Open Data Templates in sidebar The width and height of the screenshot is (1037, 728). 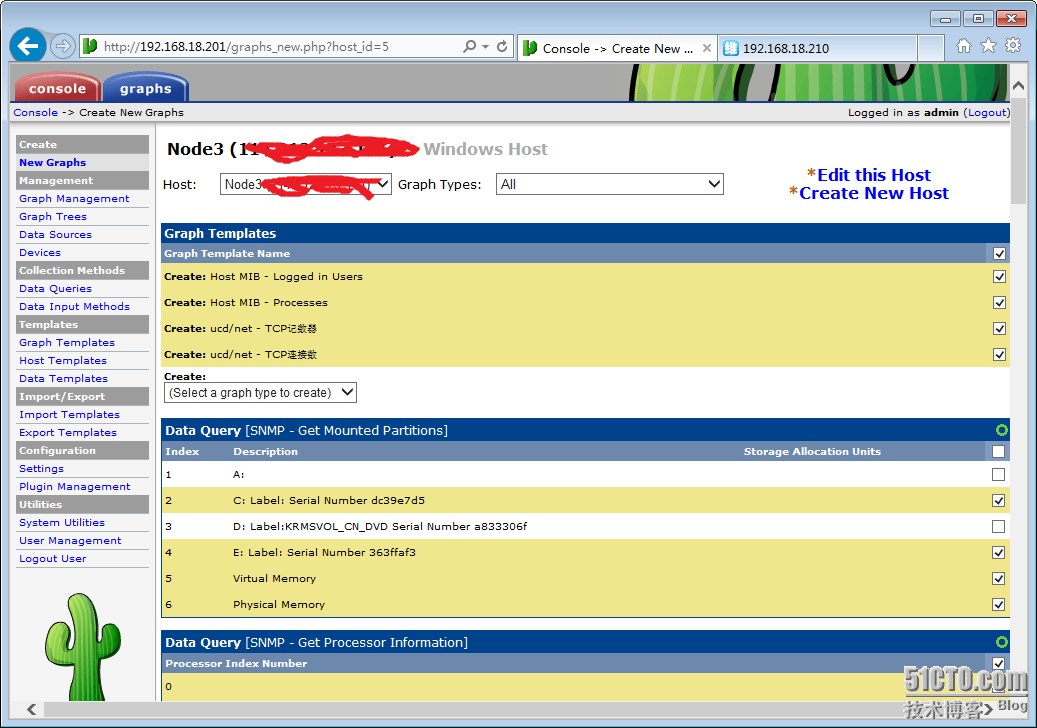coord(63,378)
